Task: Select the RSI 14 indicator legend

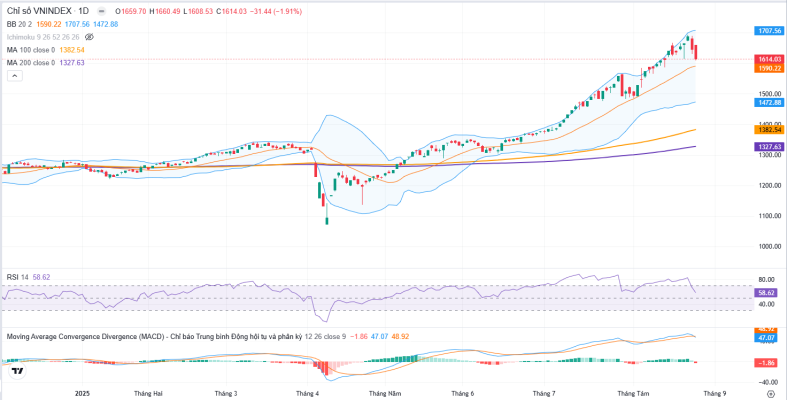Action: coord(18,277)
